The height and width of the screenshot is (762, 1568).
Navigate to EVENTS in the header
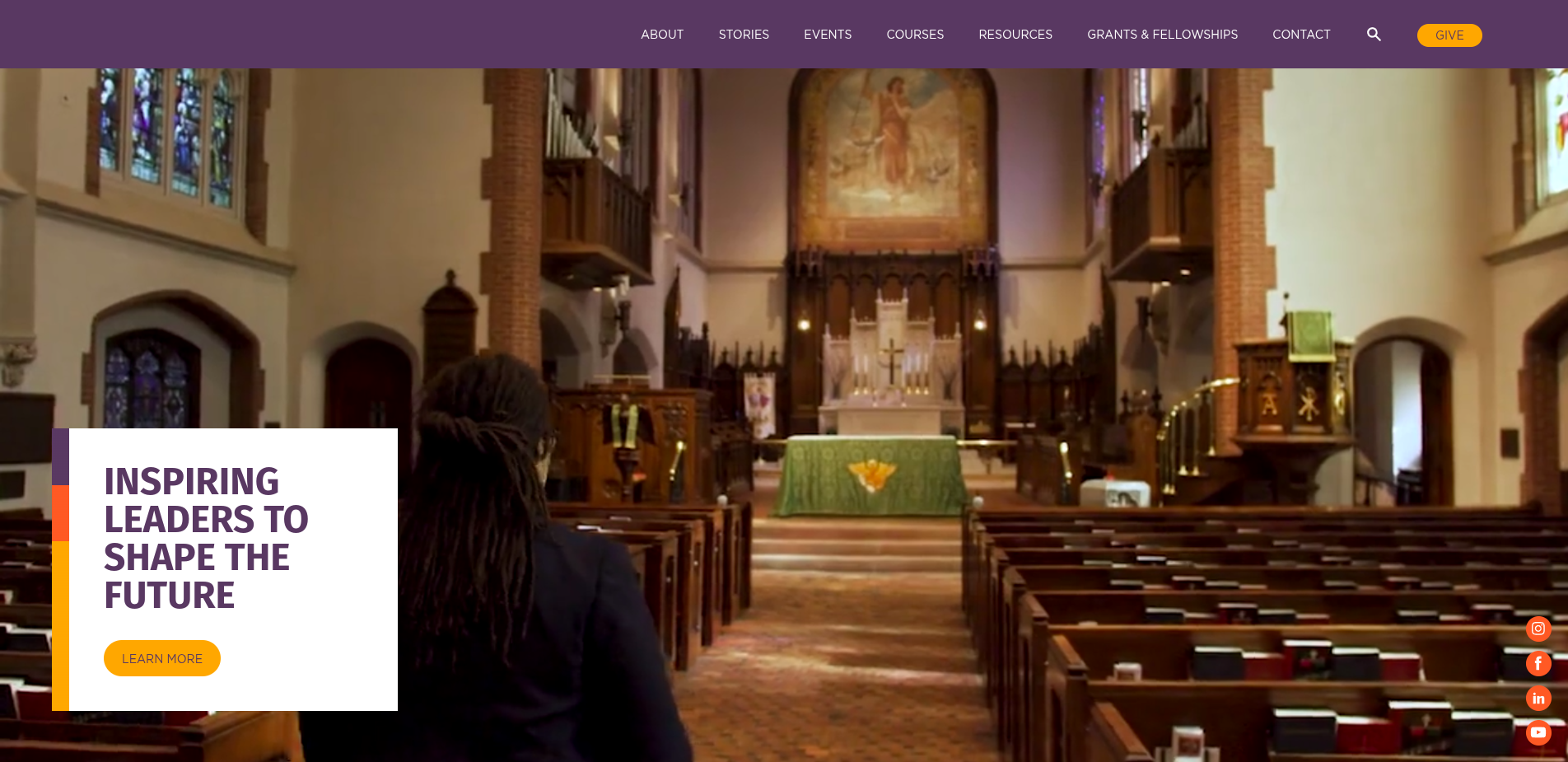(x=828, y=34)
